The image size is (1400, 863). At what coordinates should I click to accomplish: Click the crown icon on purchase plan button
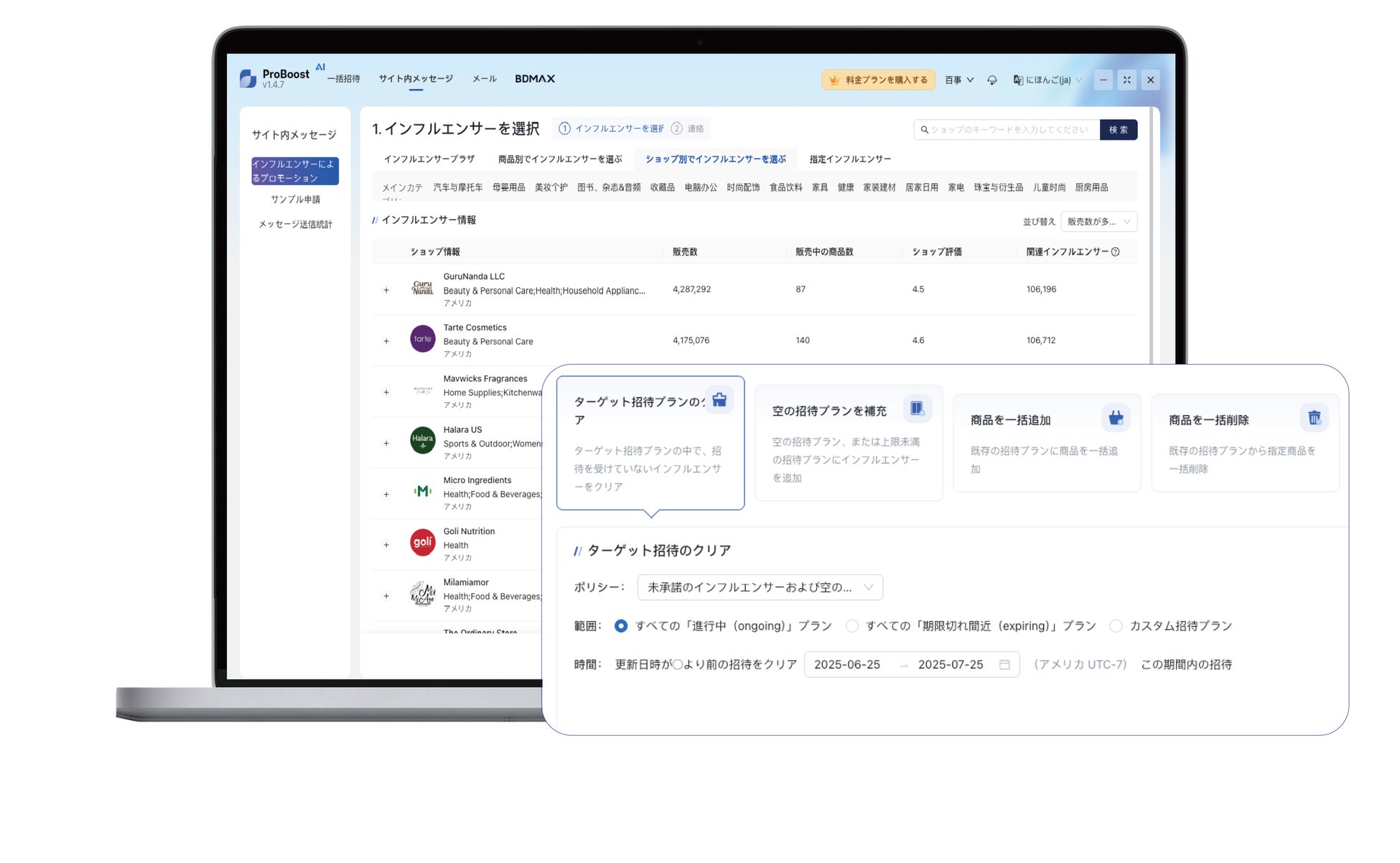point(834,80)
